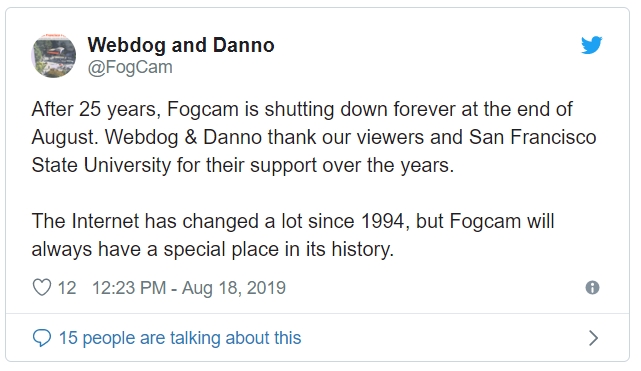Open the 12:23 PM timestamp link
641x371 pixels.
click(188, 288)
